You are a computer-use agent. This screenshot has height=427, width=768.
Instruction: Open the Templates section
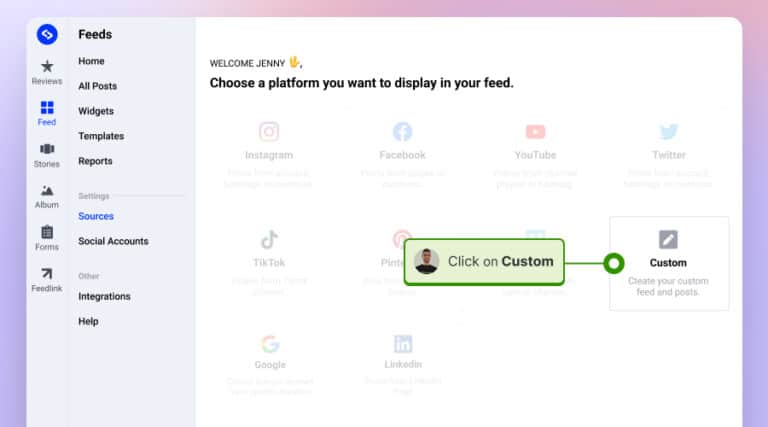coord(101,136)
